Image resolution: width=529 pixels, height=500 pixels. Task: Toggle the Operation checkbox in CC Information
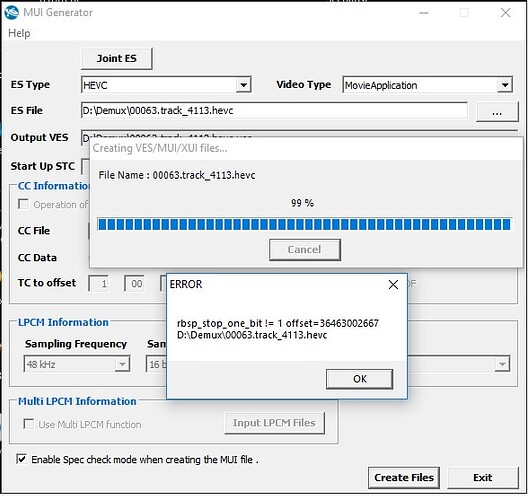[x=23, y=204]
